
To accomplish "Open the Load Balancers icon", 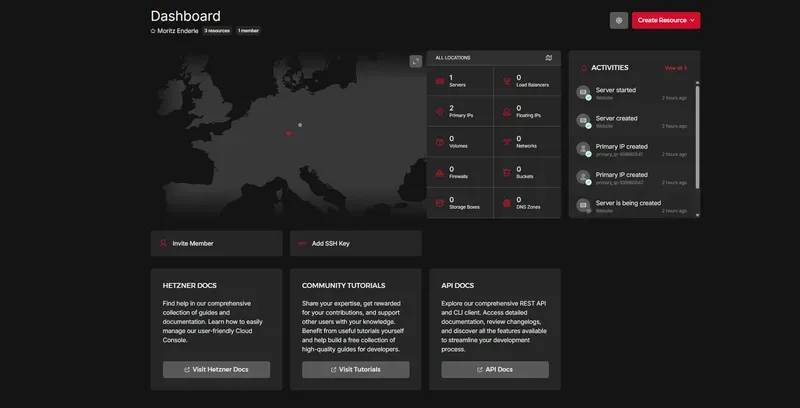I will click(507, 81).
